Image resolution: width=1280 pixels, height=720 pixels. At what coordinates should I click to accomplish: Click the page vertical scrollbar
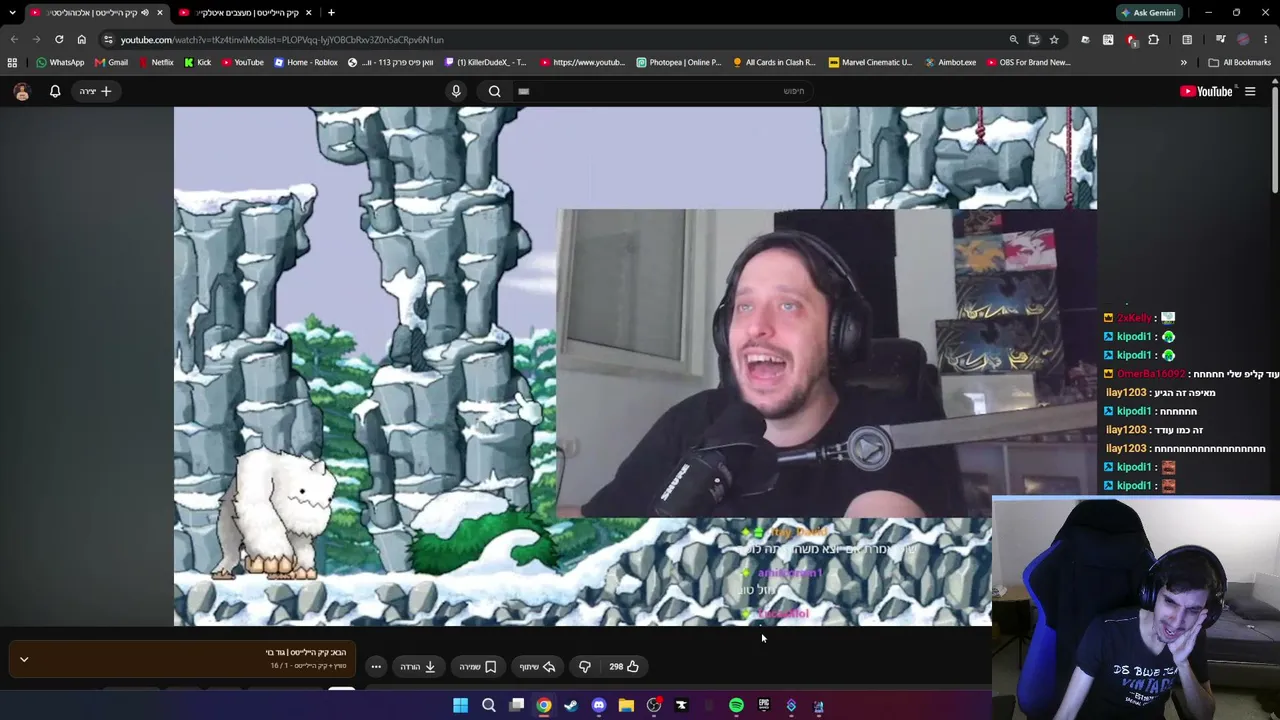point(1275,140)
